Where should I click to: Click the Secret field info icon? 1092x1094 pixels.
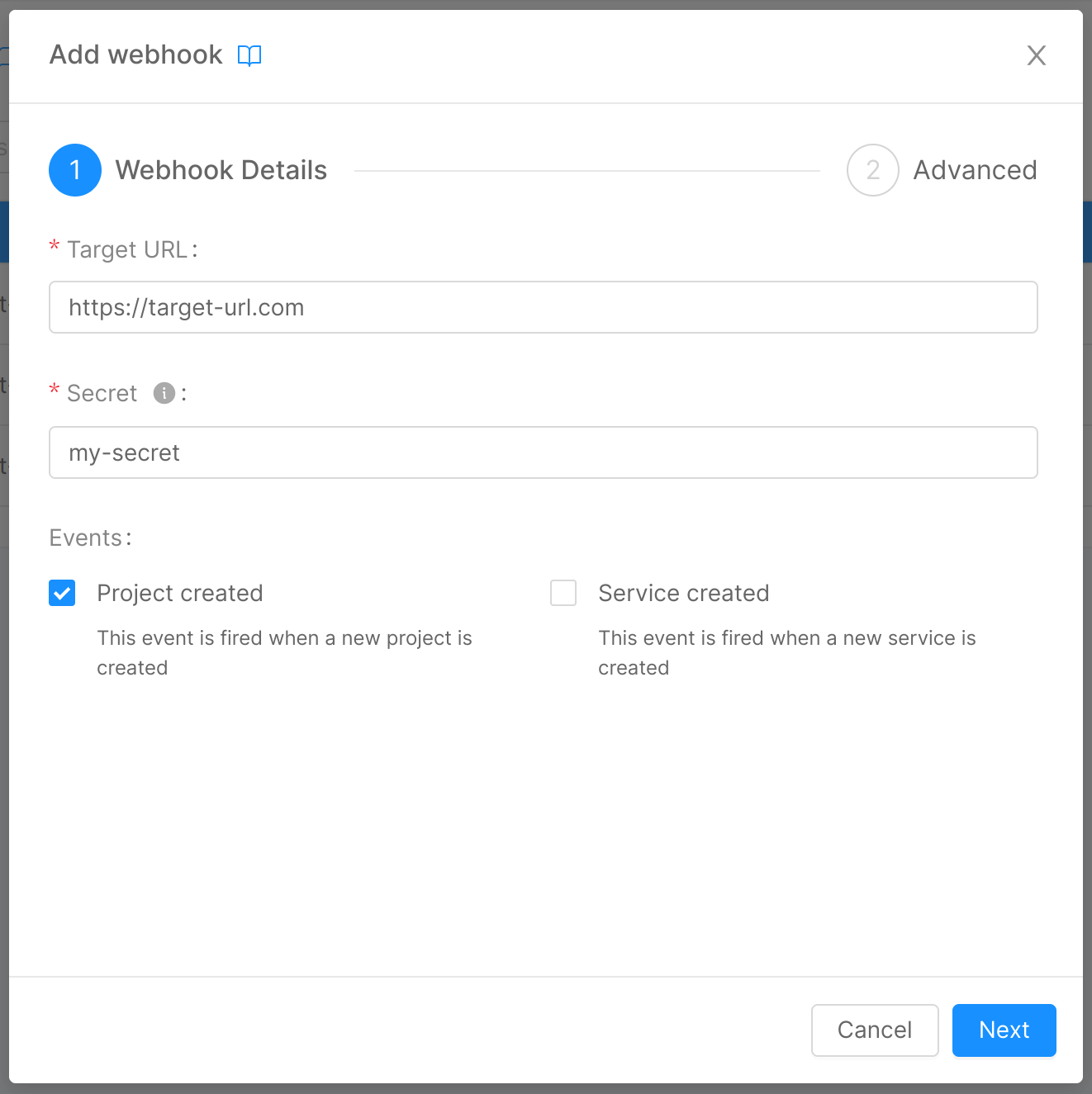click(x=164, y=393)
